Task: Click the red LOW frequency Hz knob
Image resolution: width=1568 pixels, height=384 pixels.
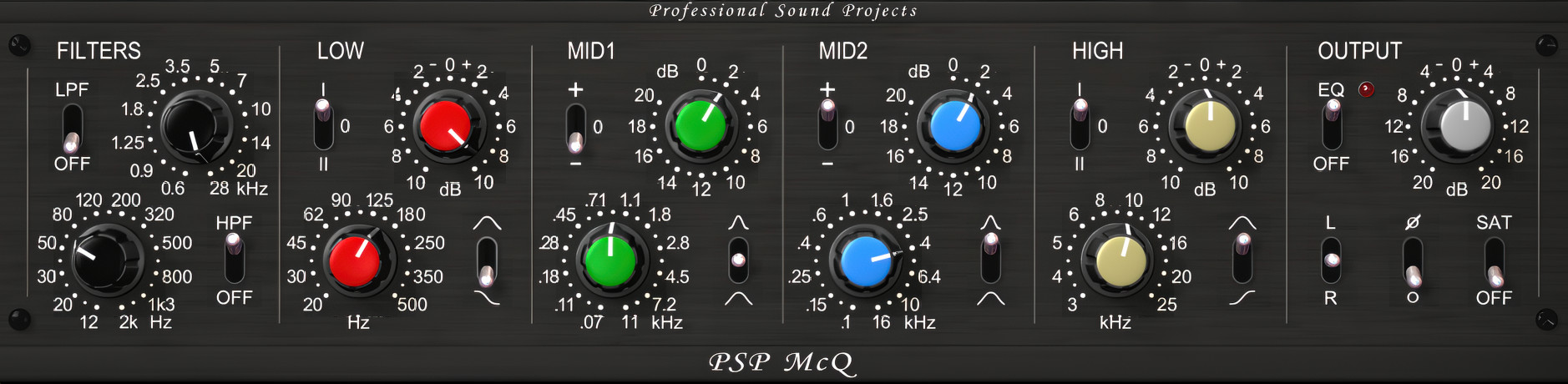Action: tap(357, 260)
